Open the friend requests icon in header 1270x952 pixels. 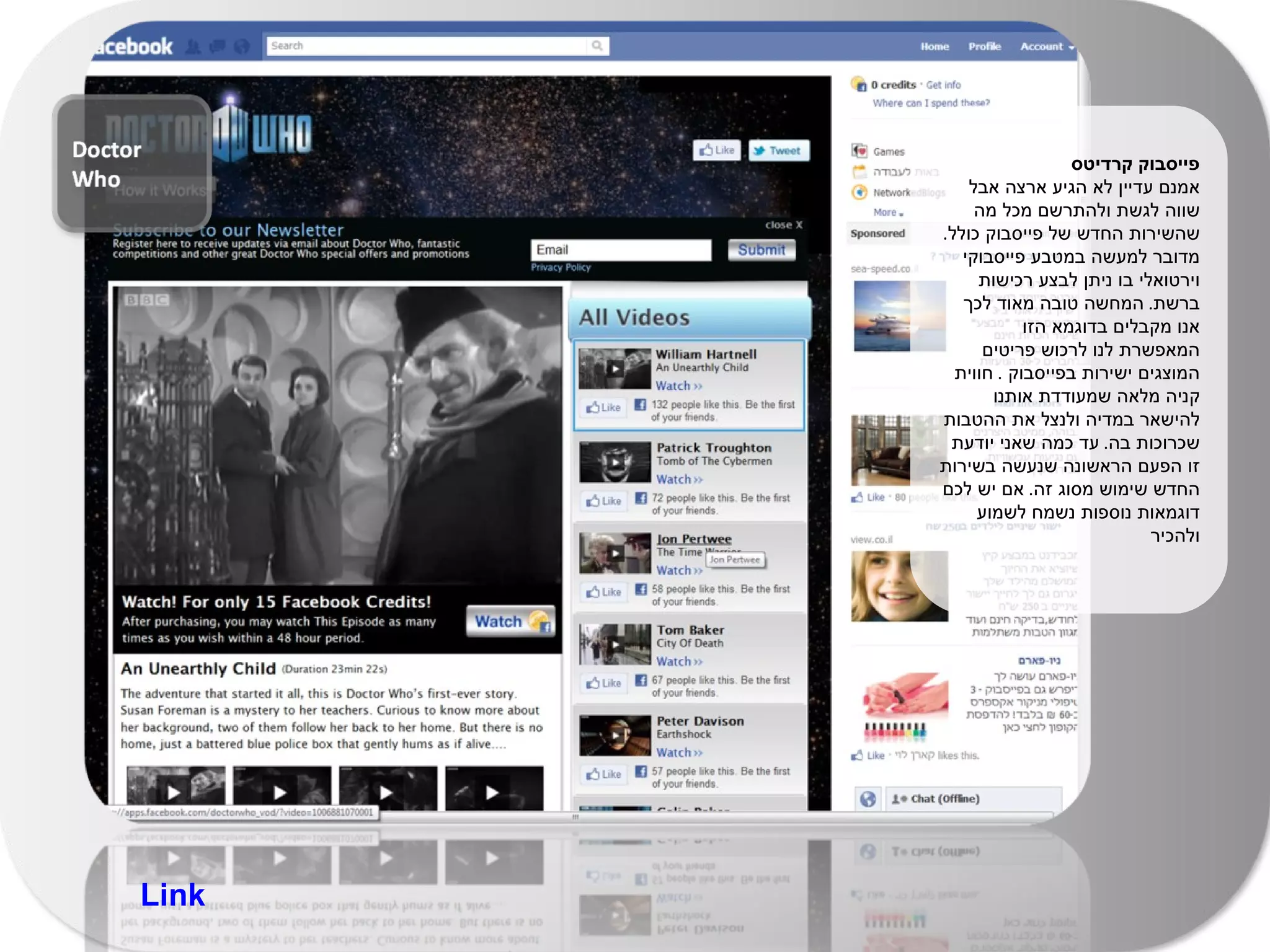click(x=193, y=46)
